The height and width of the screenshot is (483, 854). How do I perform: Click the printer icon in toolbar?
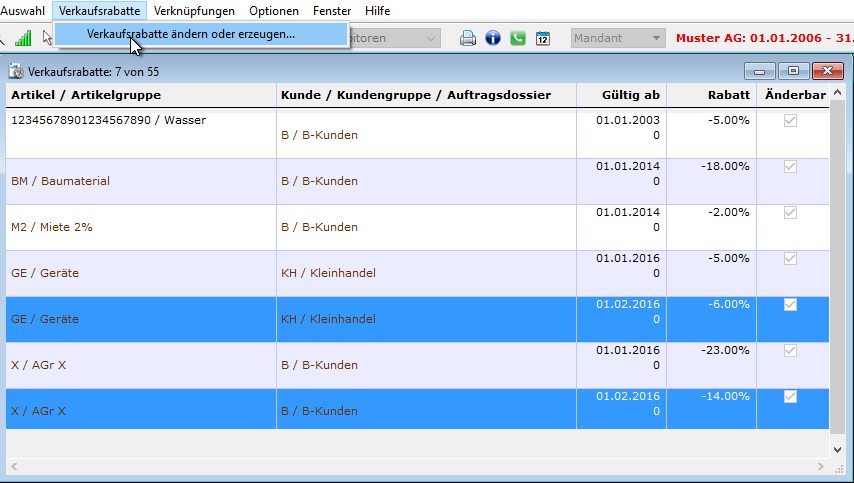(468, 38)
